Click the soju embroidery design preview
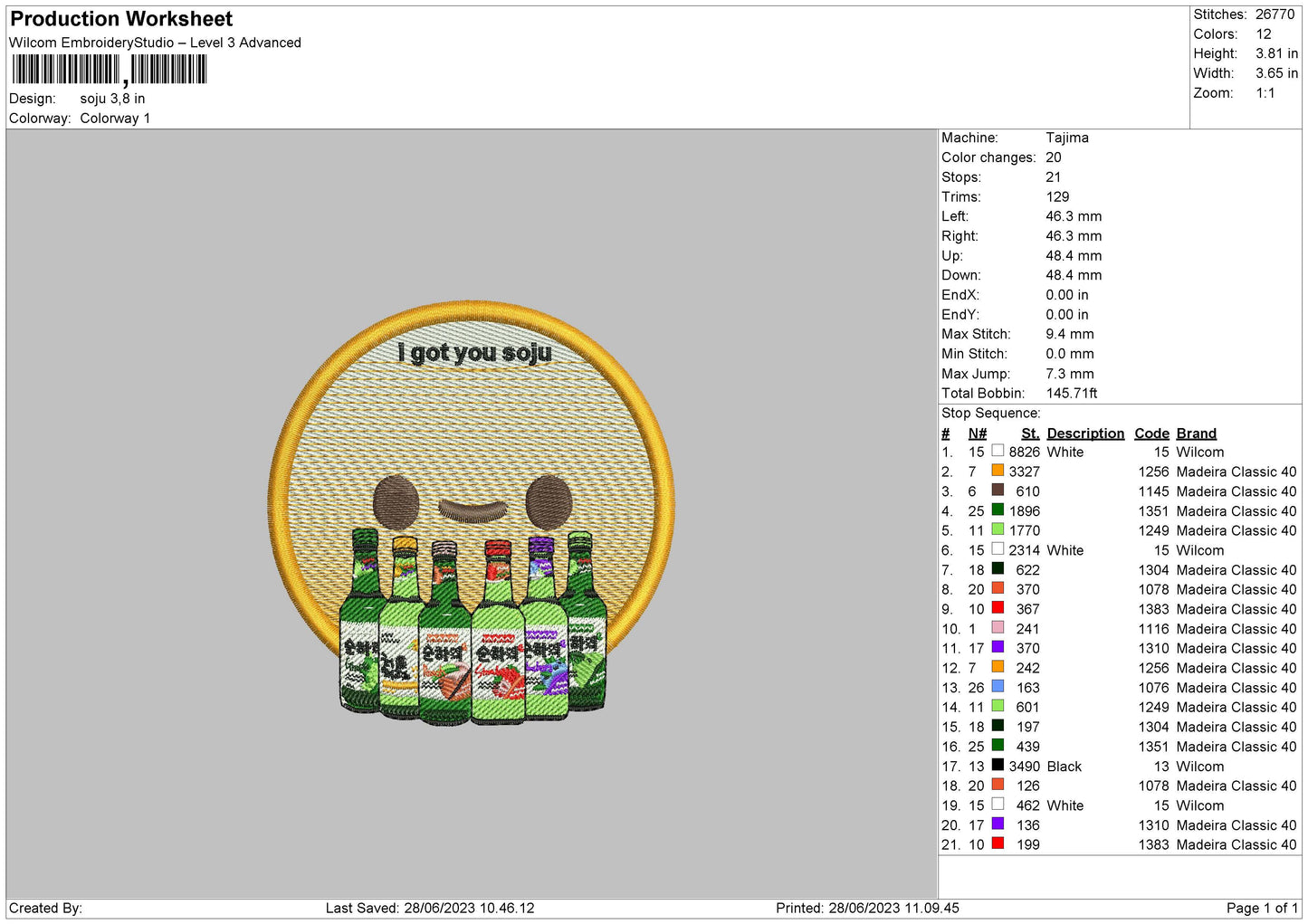 472,513
